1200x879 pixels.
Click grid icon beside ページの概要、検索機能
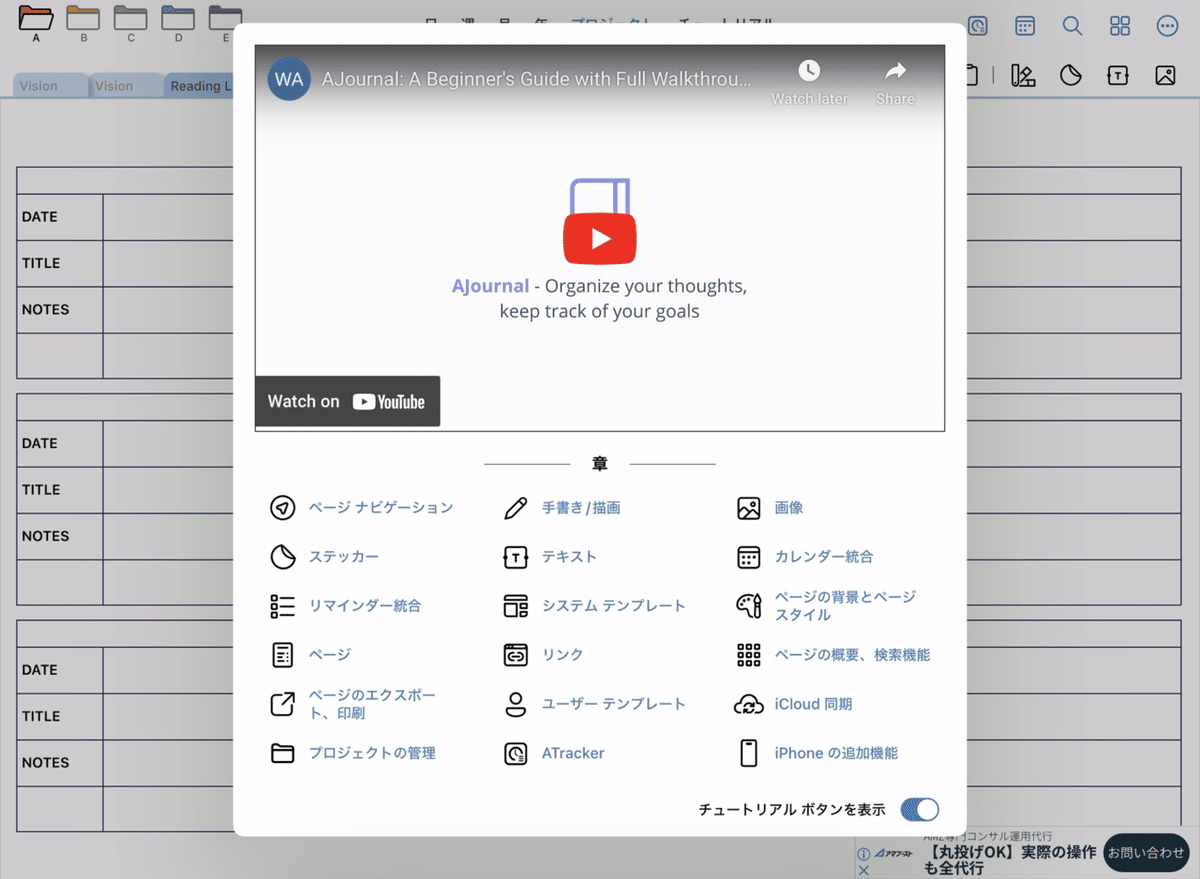point(749,655)
